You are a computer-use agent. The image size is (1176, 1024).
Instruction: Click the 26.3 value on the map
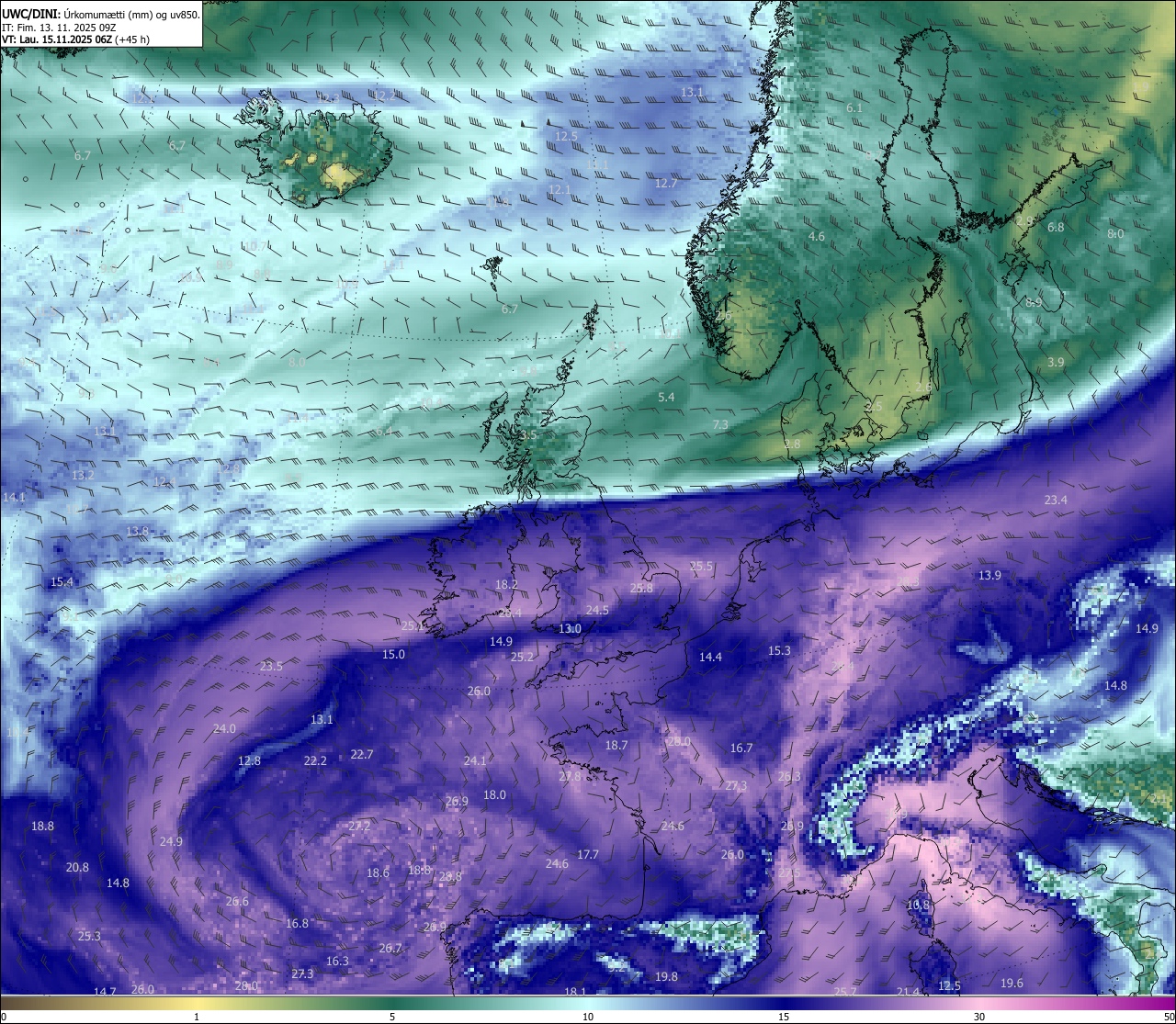coord(789,777)
